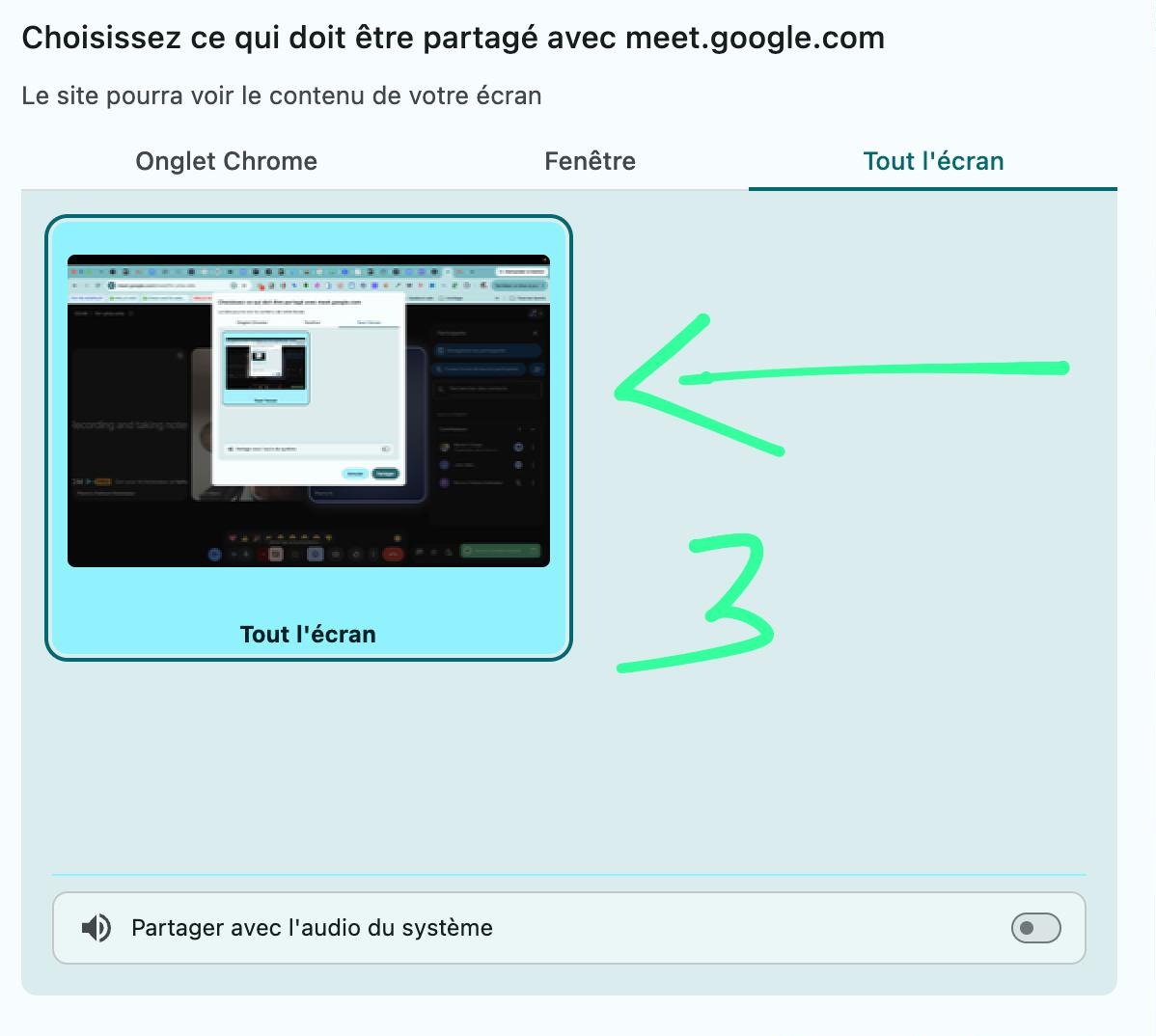This screenshot has height=1036, width=1156.
Task: Click the nested mini thumbnail inside preview
Action: click(x=266, y=368)
